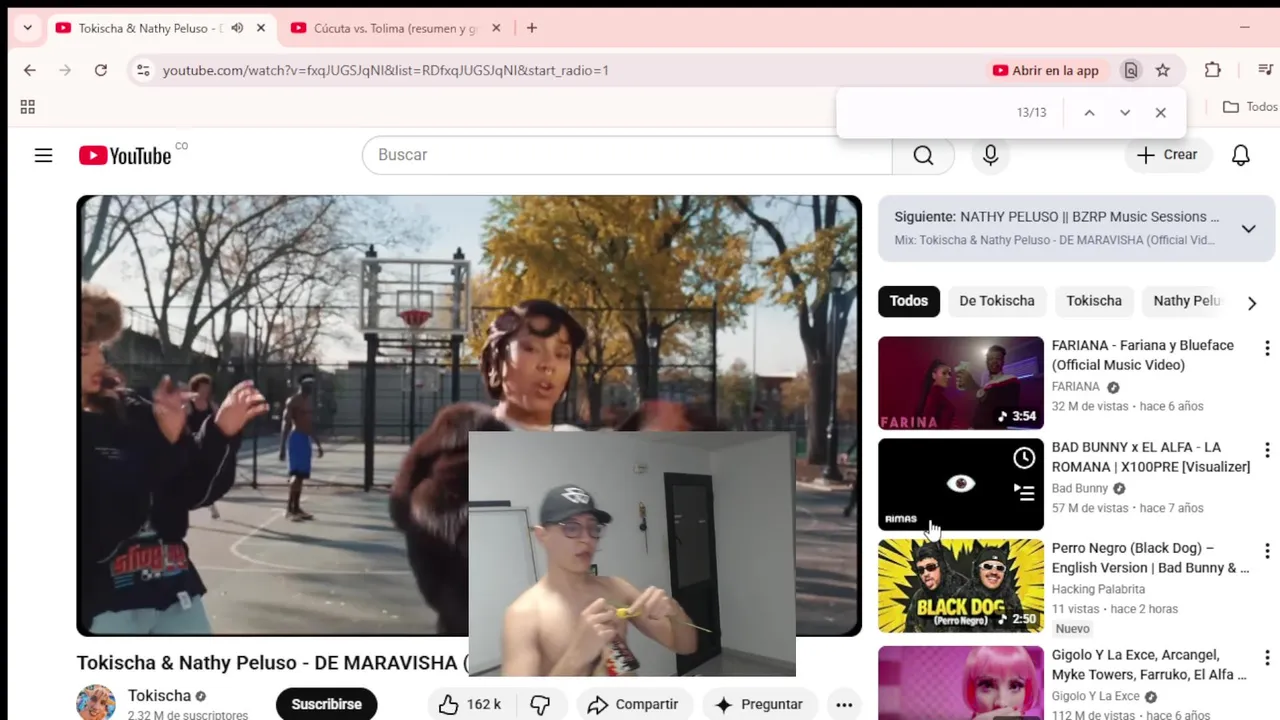This screenshot has height=720, width=1280.
Task: Select the Todos filter chip
Action: (909, 301)
